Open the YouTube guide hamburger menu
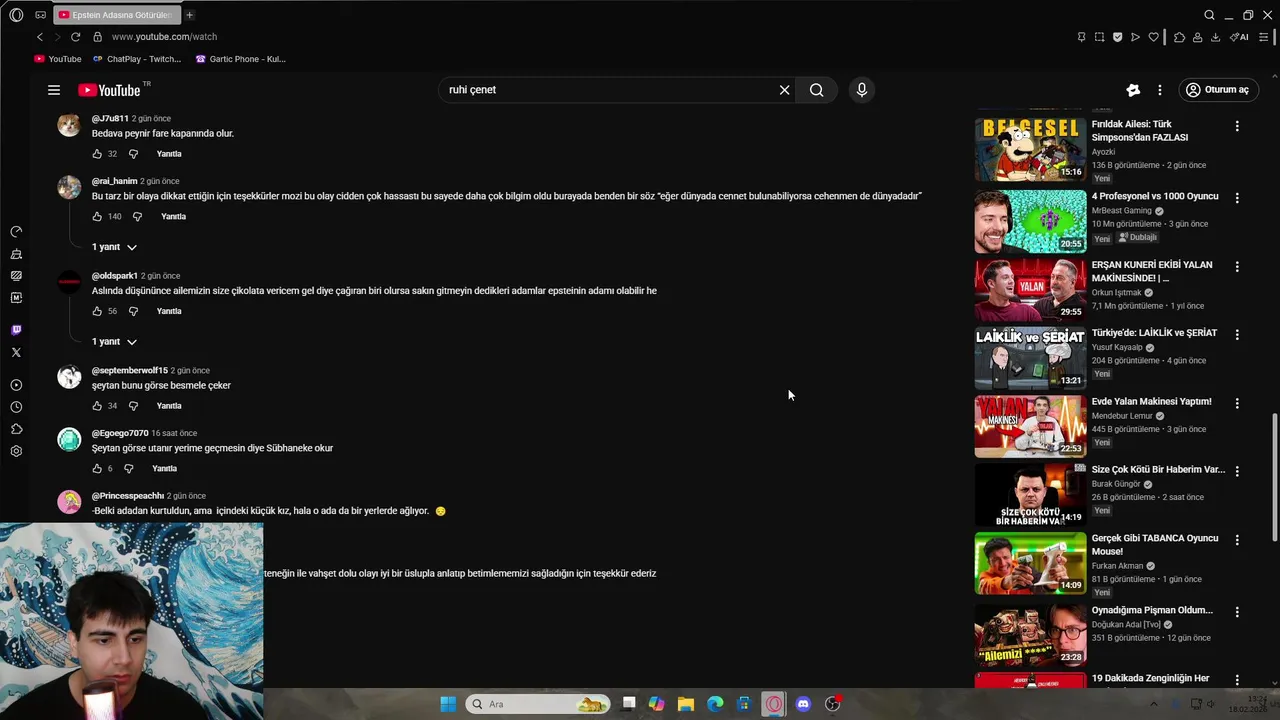This screenshot has width=1280, height=720. coord(54,90)
